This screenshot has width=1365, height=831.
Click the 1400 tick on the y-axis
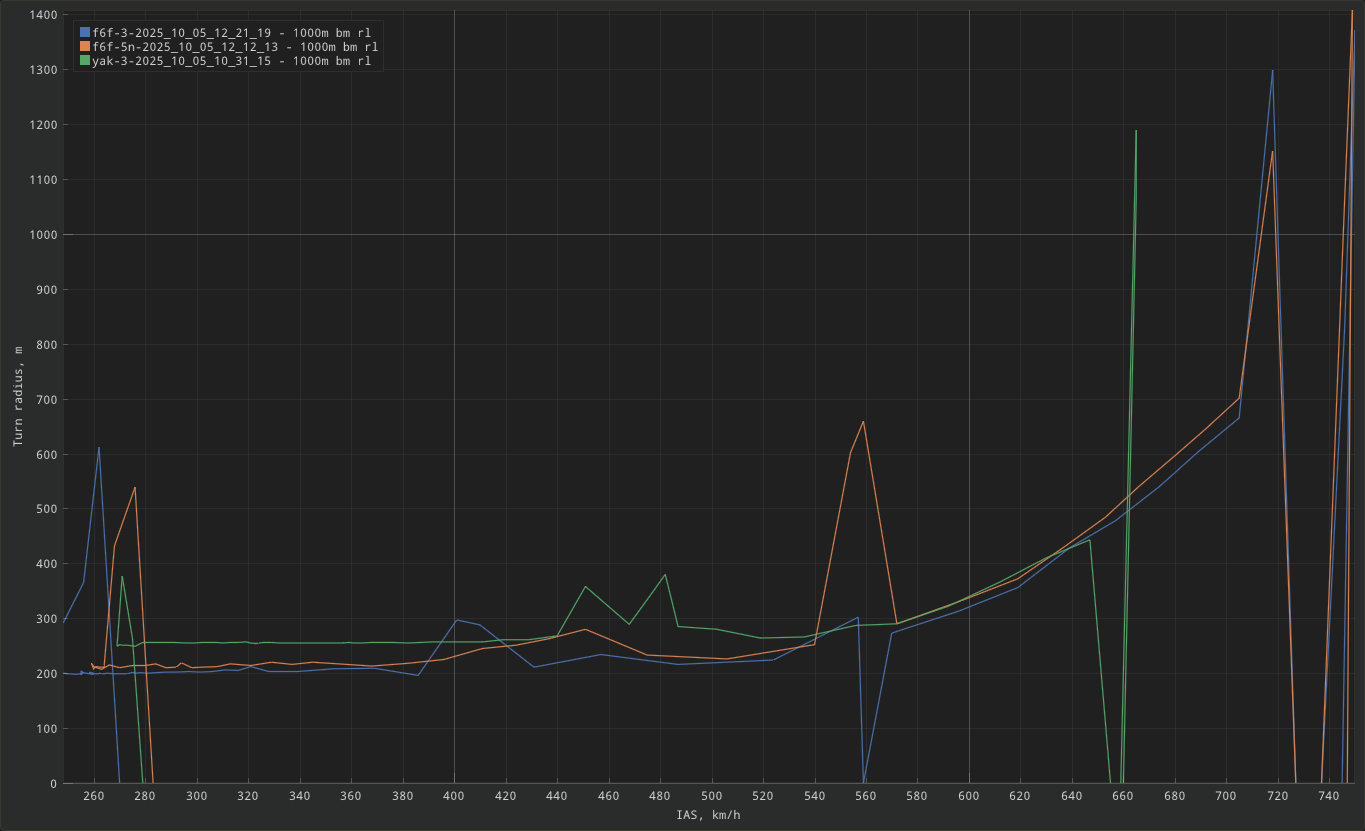[x=42, y=15]
